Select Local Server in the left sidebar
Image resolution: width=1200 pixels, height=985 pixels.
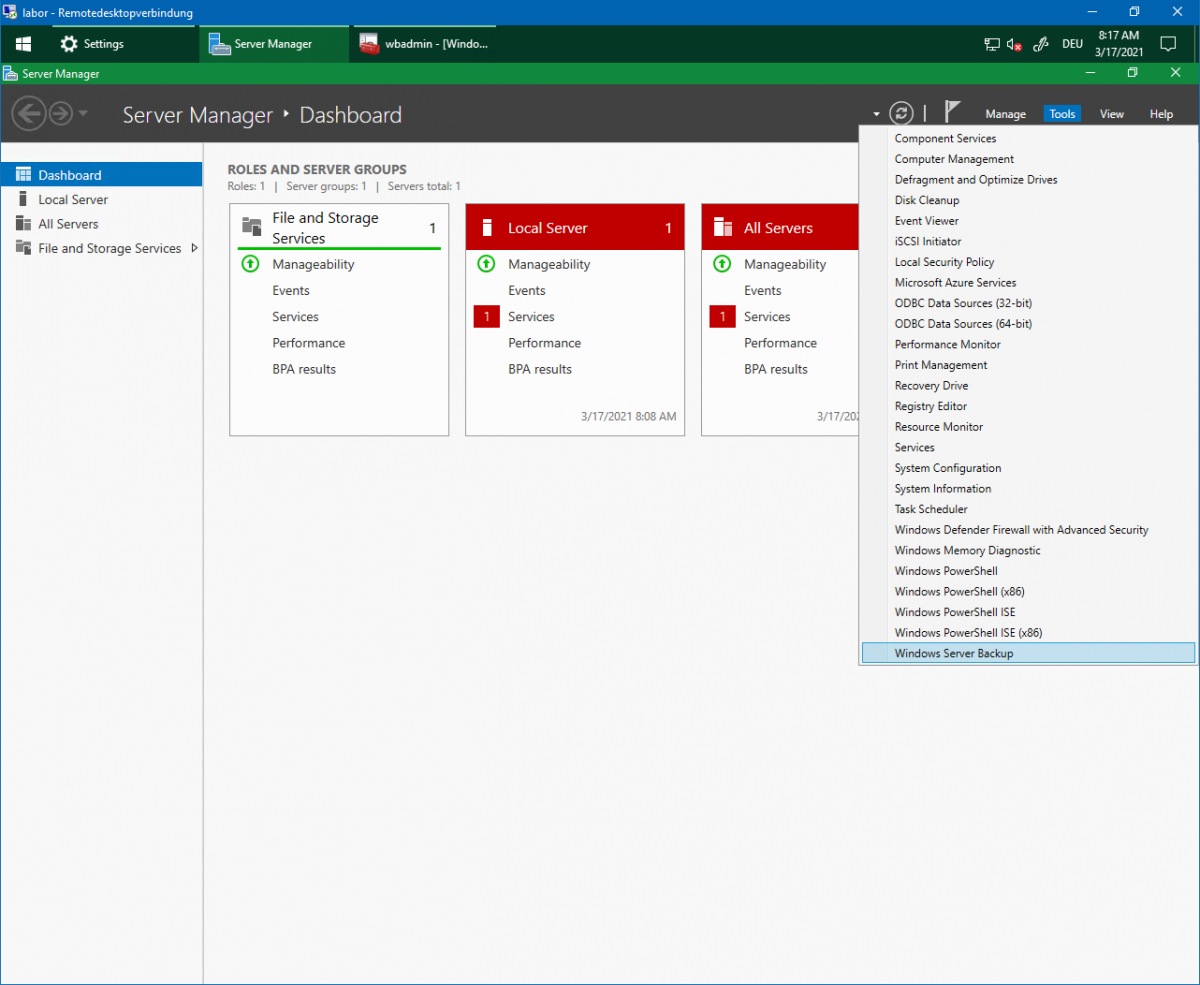pyautogui.click(x=73, y=200)
